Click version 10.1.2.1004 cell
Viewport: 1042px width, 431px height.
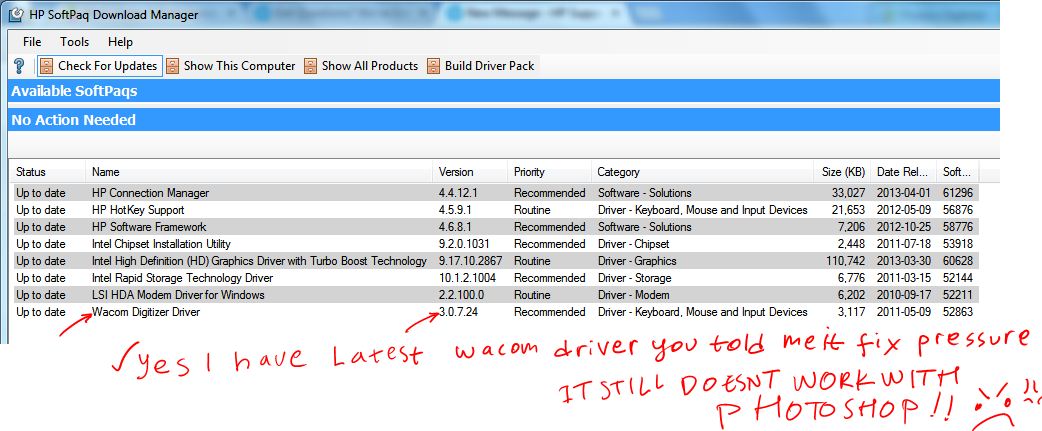pos(467,278)
